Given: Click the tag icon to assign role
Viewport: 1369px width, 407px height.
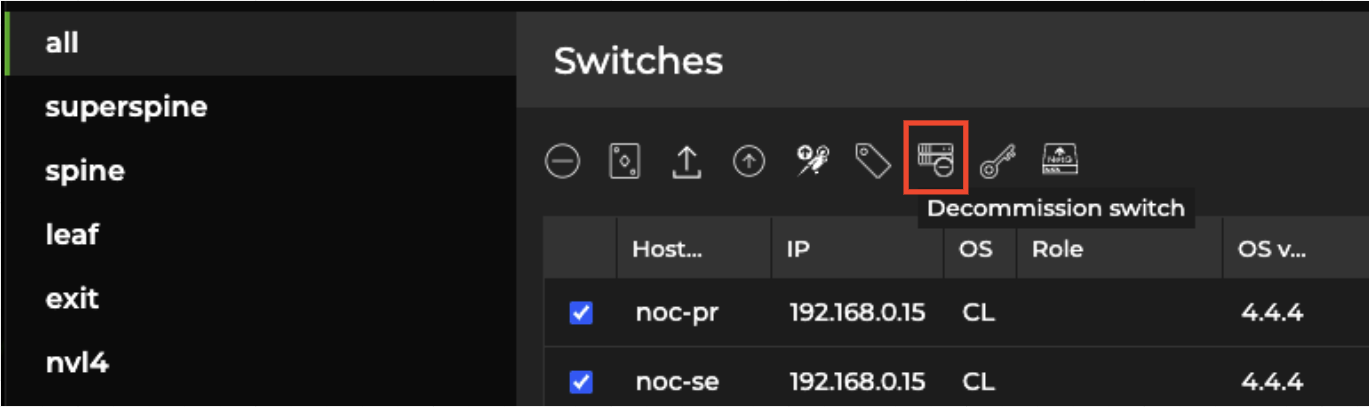Looking at the screenshot, I should [x=873, y=161].
